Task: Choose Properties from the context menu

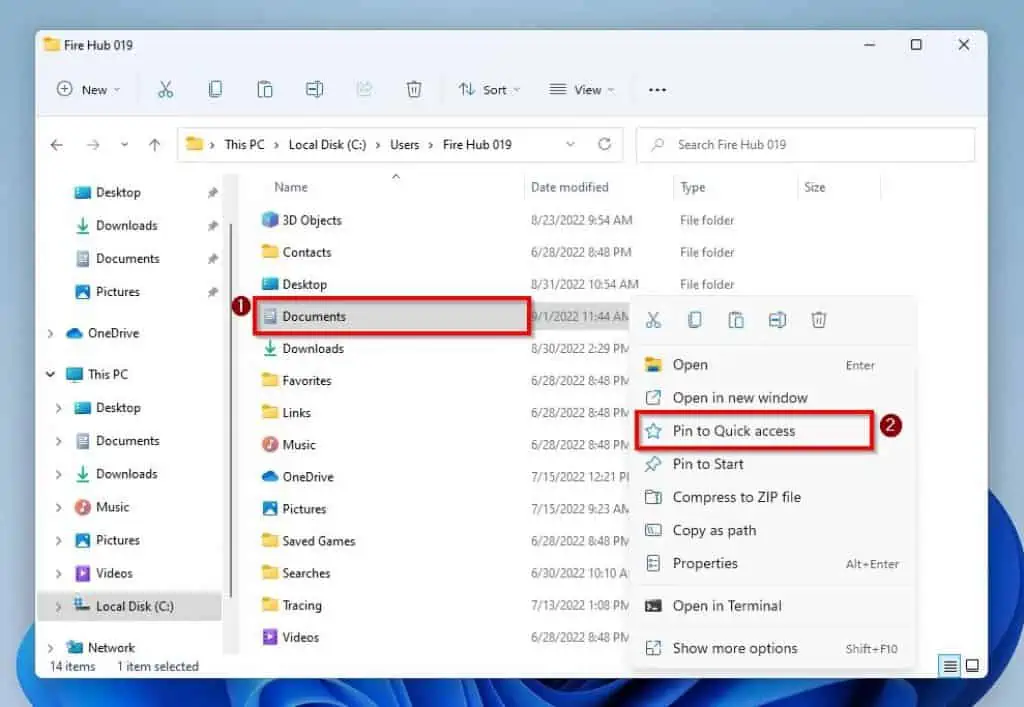Action: point(773,563)
